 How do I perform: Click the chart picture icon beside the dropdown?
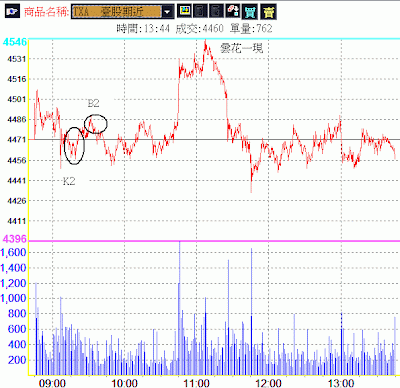click(x=184, y=11)
